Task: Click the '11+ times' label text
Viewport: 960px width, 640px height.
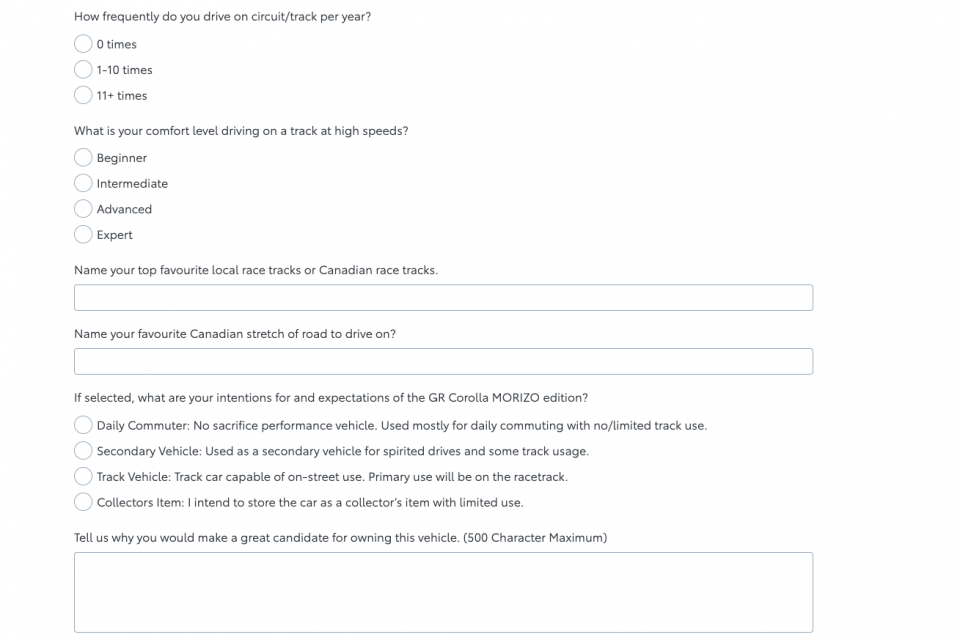Action: click(122, 96)
